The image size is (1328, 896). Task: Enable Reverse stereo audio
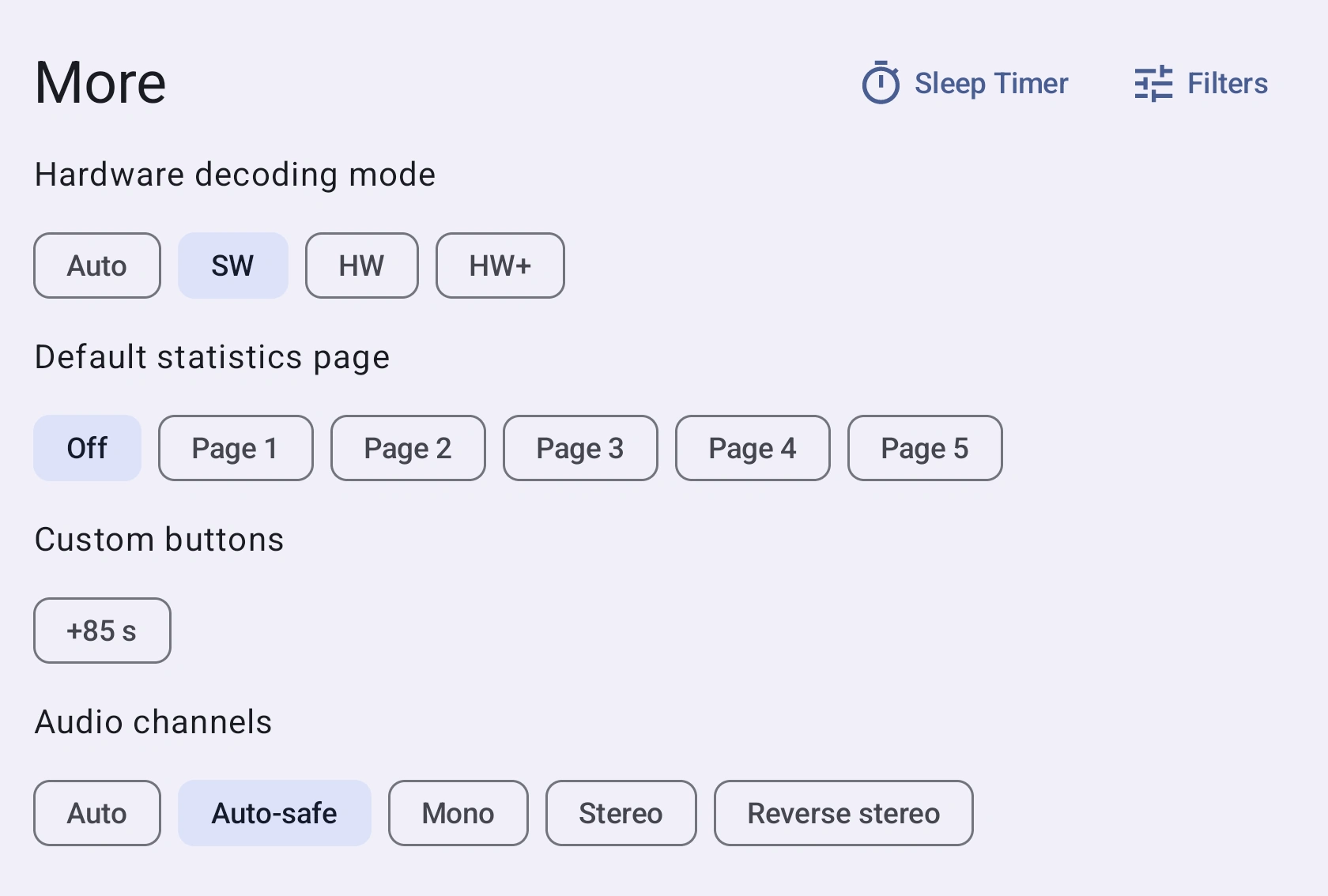843,813
